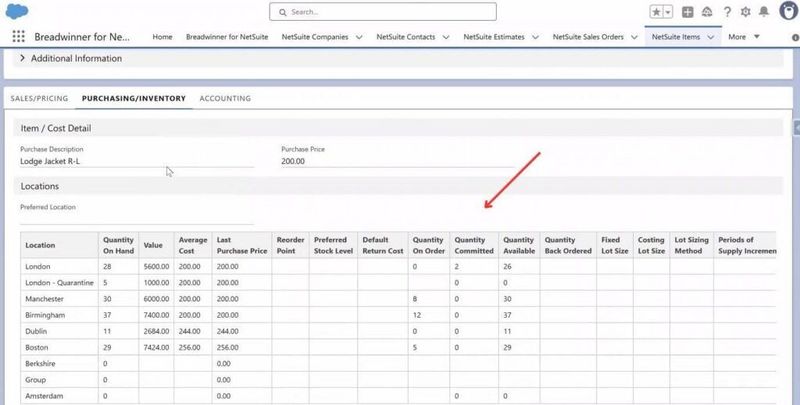Expand the NetSuite Sales Orders dropdown chevron

click(x=634, y=37)
